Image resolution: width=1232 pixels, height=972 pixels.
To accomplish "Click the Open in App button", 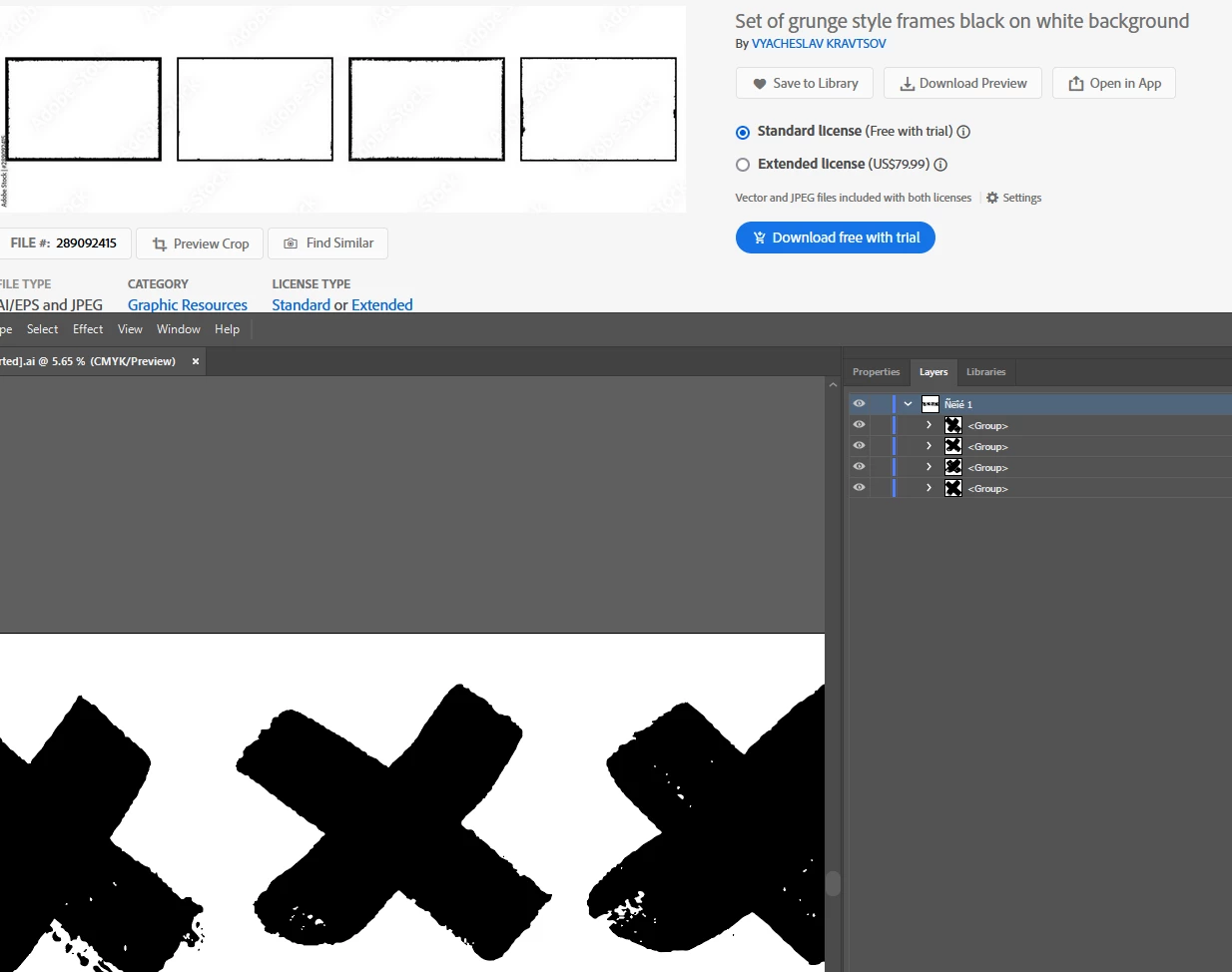I will 1114,84.
